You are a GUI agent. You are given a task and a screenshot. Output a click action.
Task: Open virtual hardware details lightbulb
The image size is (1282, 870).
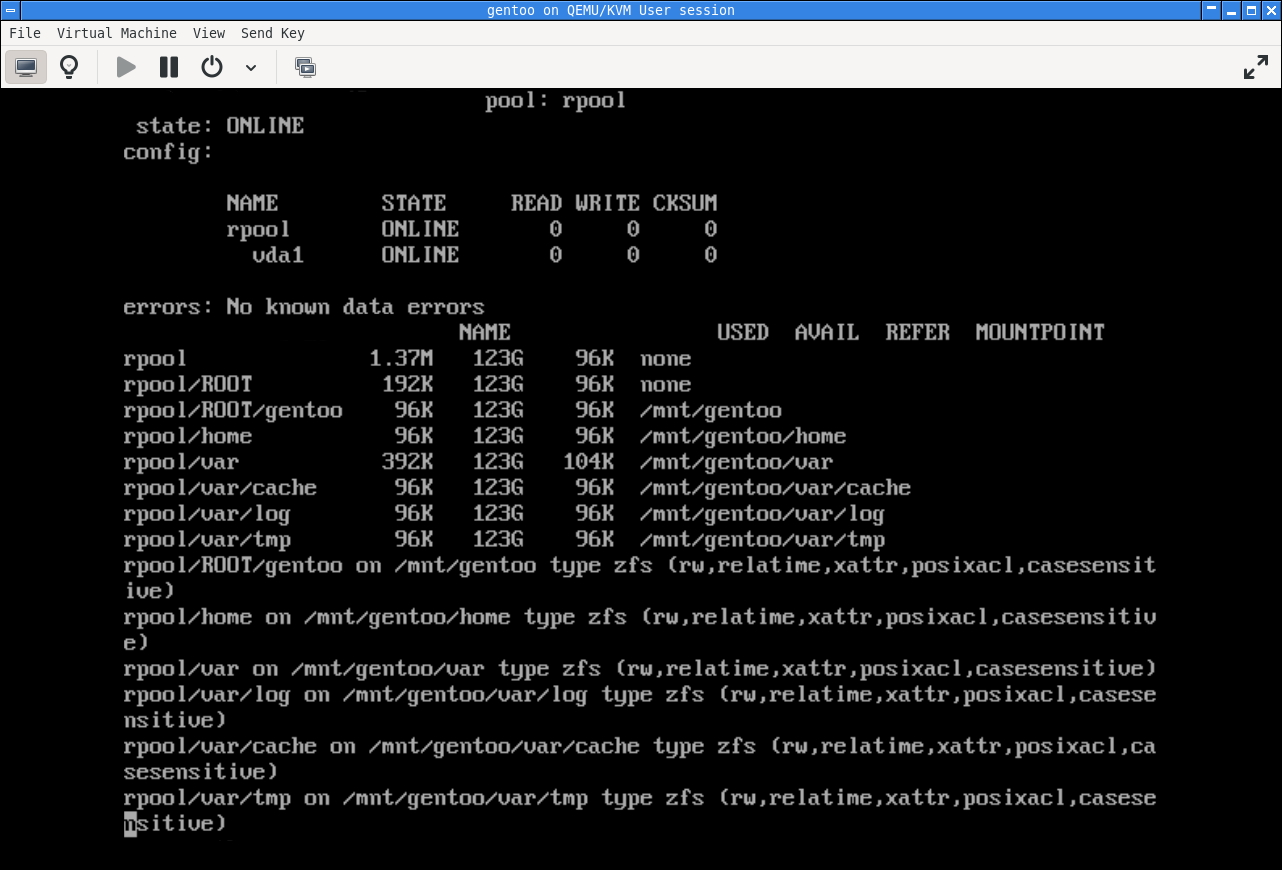(x=69, y=67)
